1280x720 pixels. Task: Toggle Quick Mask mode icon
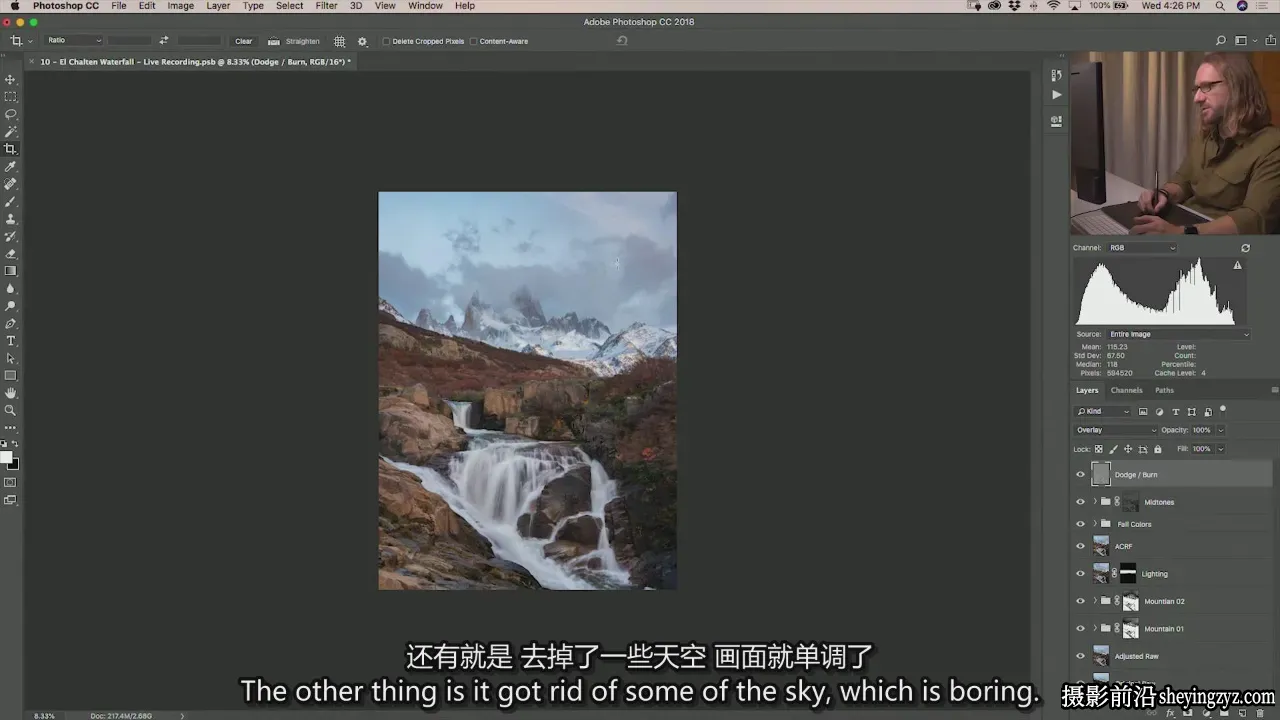(x=11, y=482)
